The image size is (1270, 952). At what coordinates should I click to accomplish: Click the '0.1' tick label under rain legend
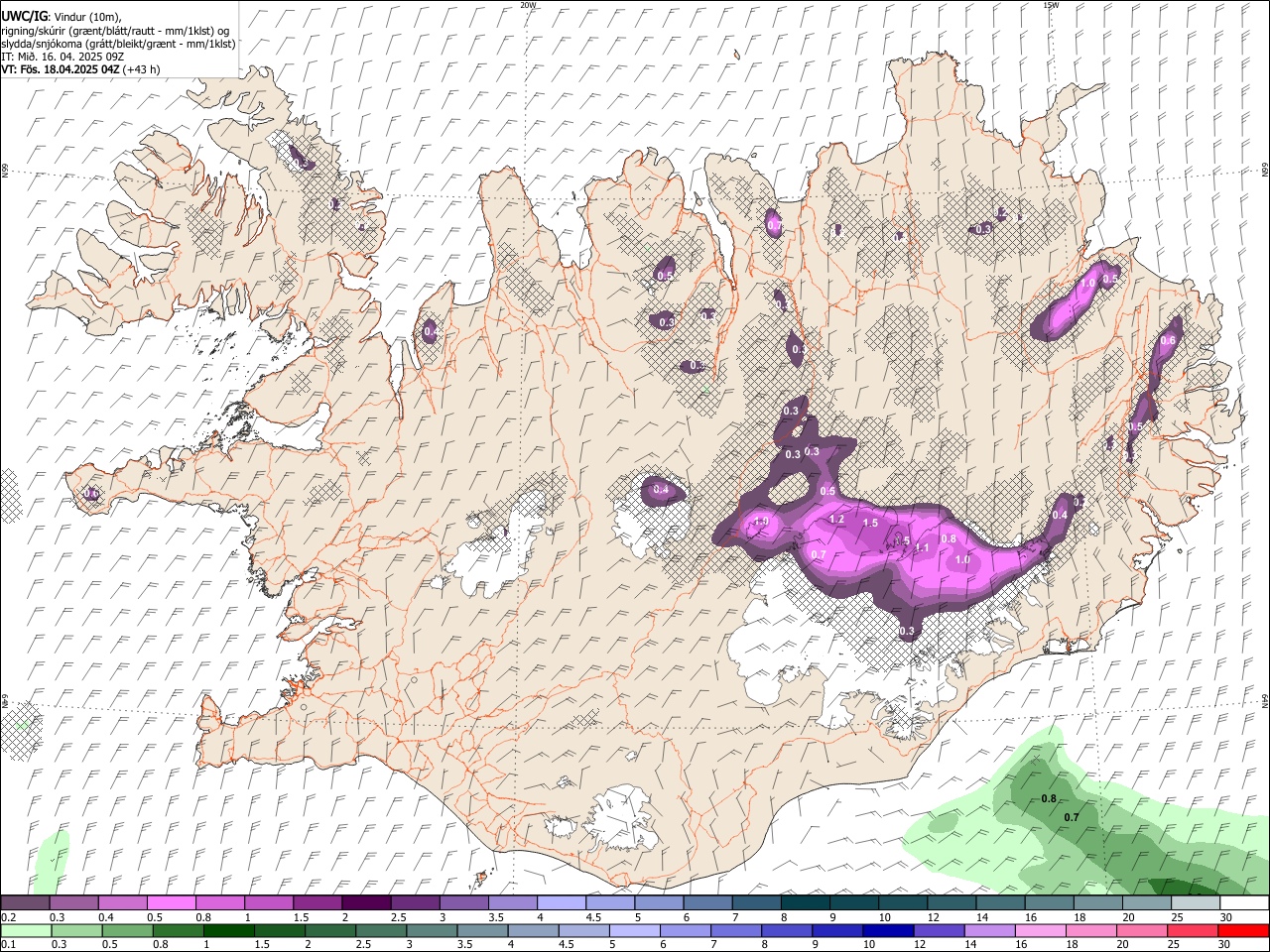click(x=9, y=944)
